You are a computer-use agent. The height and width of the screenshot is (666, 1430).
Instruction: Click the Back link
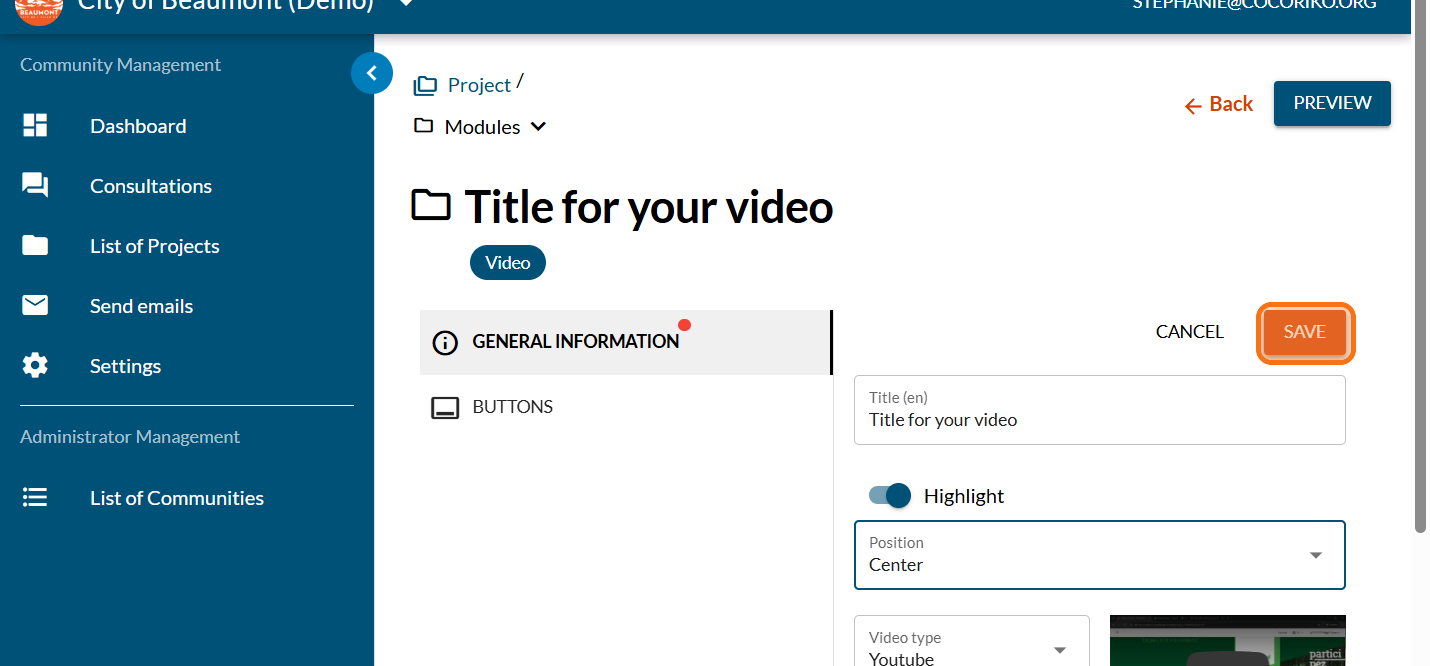pyautogui.click(x=1219, y=104)
